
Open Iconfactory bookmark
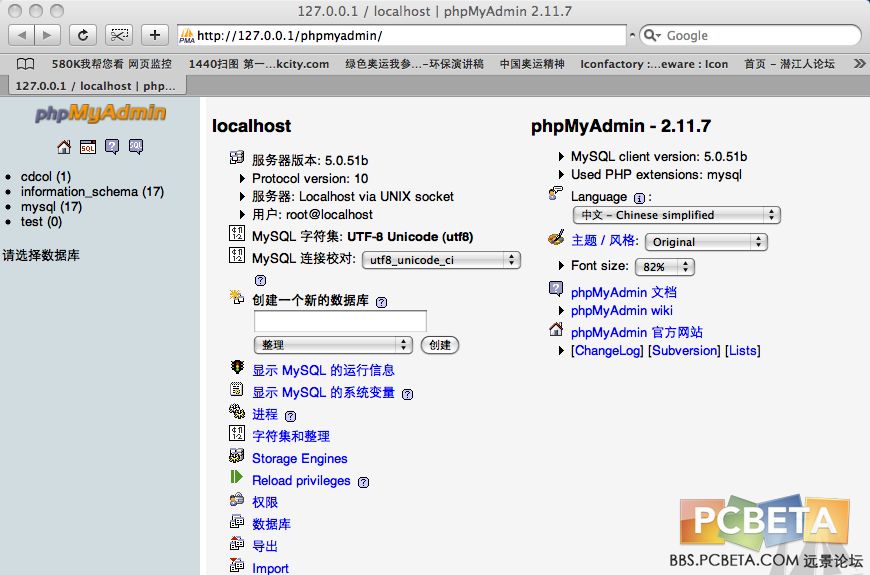pos(654,64)
